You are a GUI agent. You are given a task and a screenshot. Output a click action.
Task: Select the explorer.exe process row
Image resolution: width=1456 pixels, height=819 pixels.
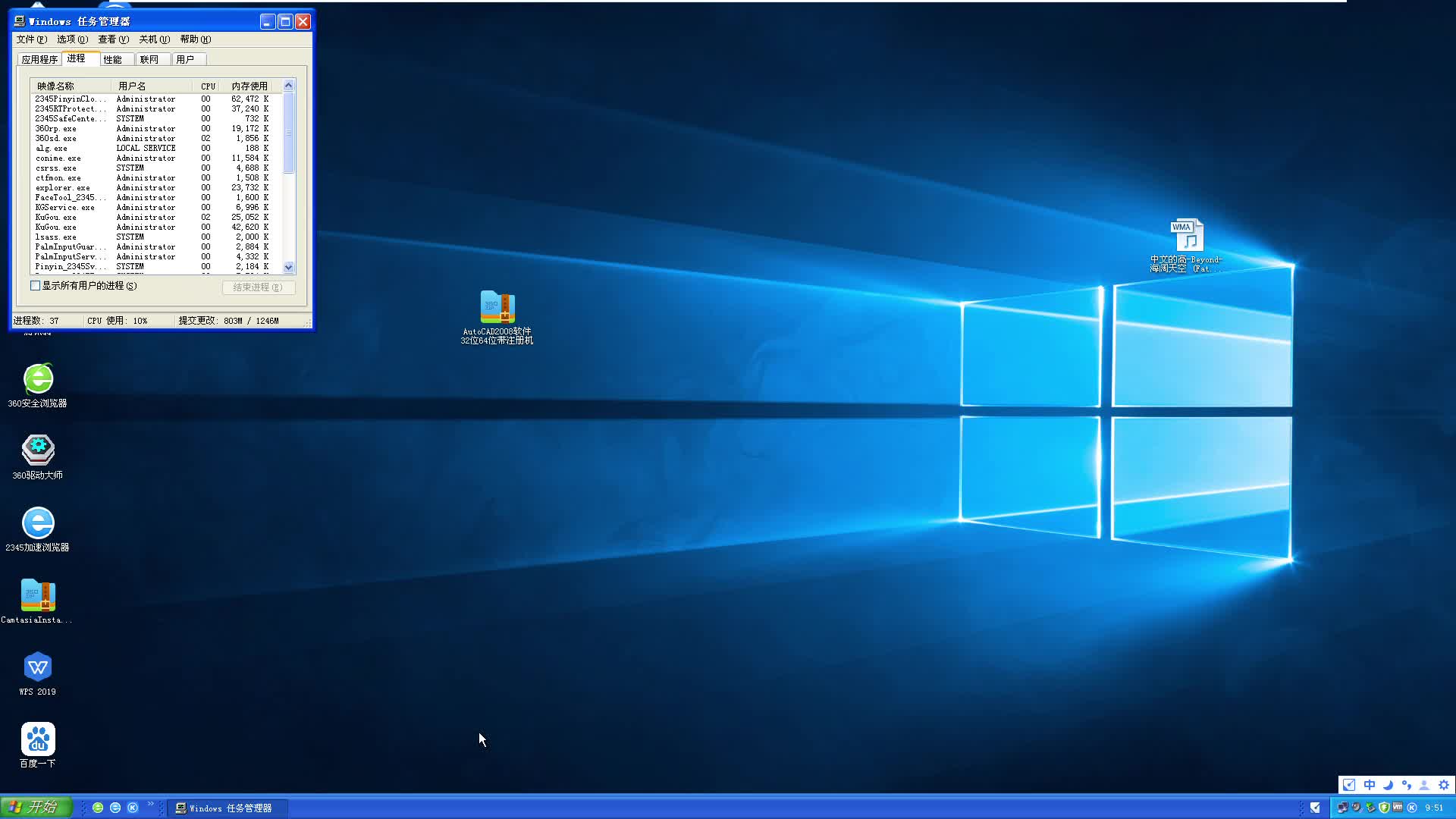(x=63, y=188)
